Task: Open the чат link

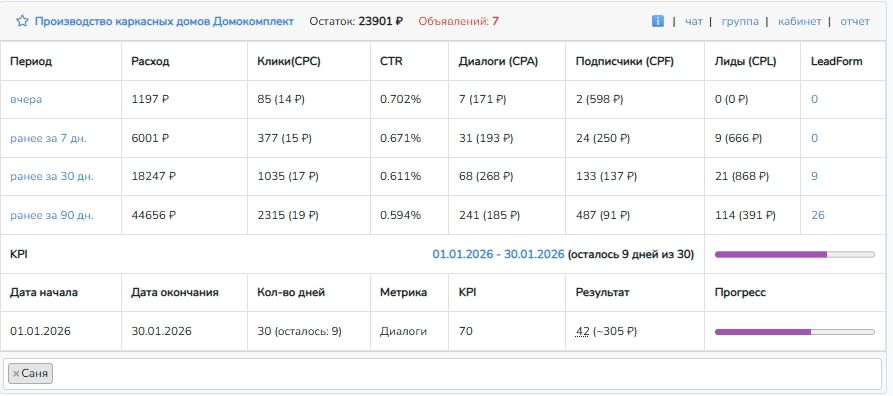Action: pos(693,22)
